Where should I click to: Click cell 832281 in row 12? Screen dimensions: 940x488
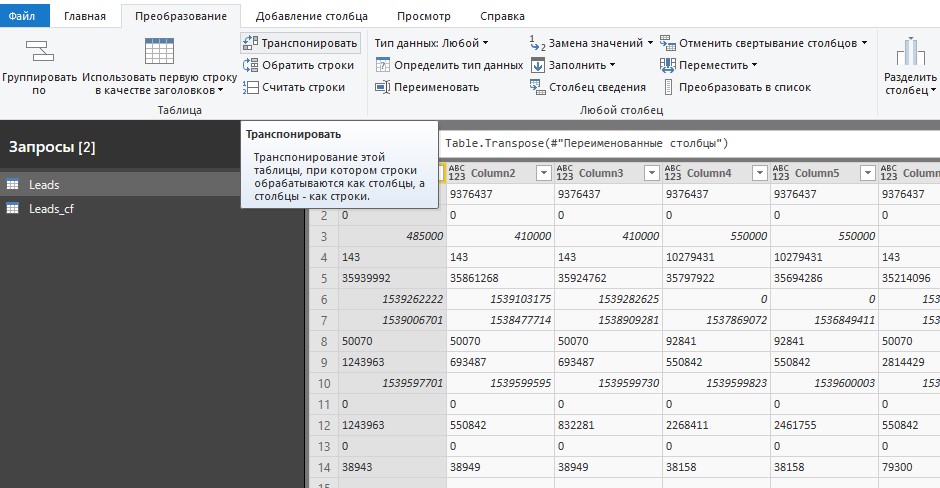[x=608, y=425]
